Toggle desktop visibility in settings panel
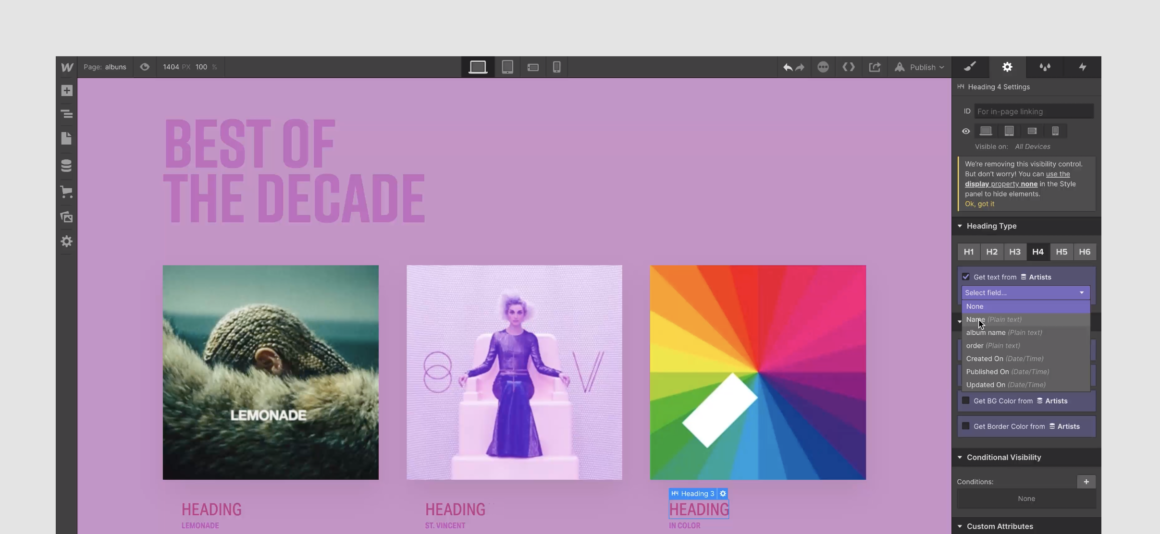Screen dimensions: 1160x534 pyautogui.click(x=985, y=131)
